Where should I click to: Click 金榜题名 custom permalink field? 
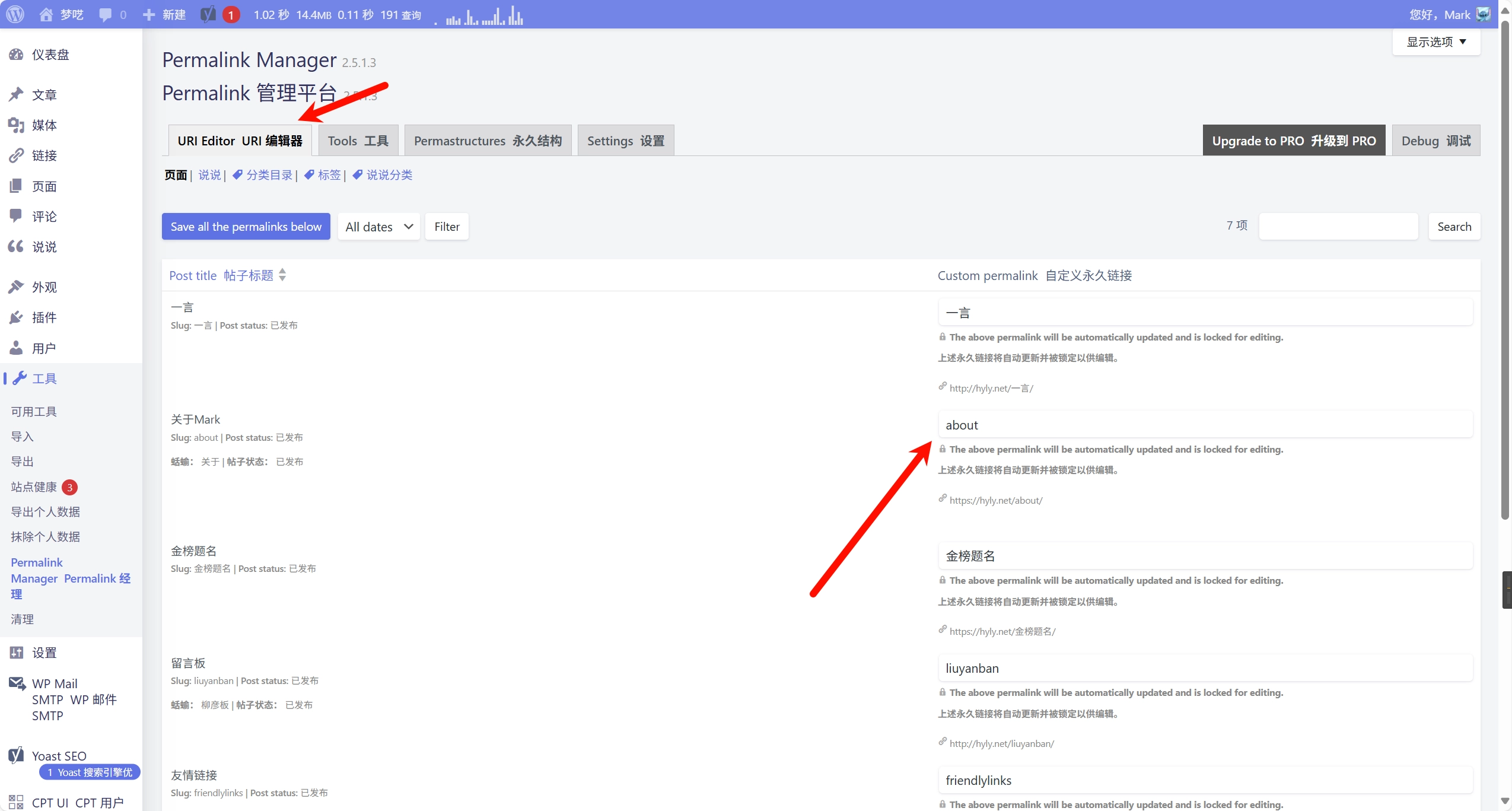[1205, 556]
